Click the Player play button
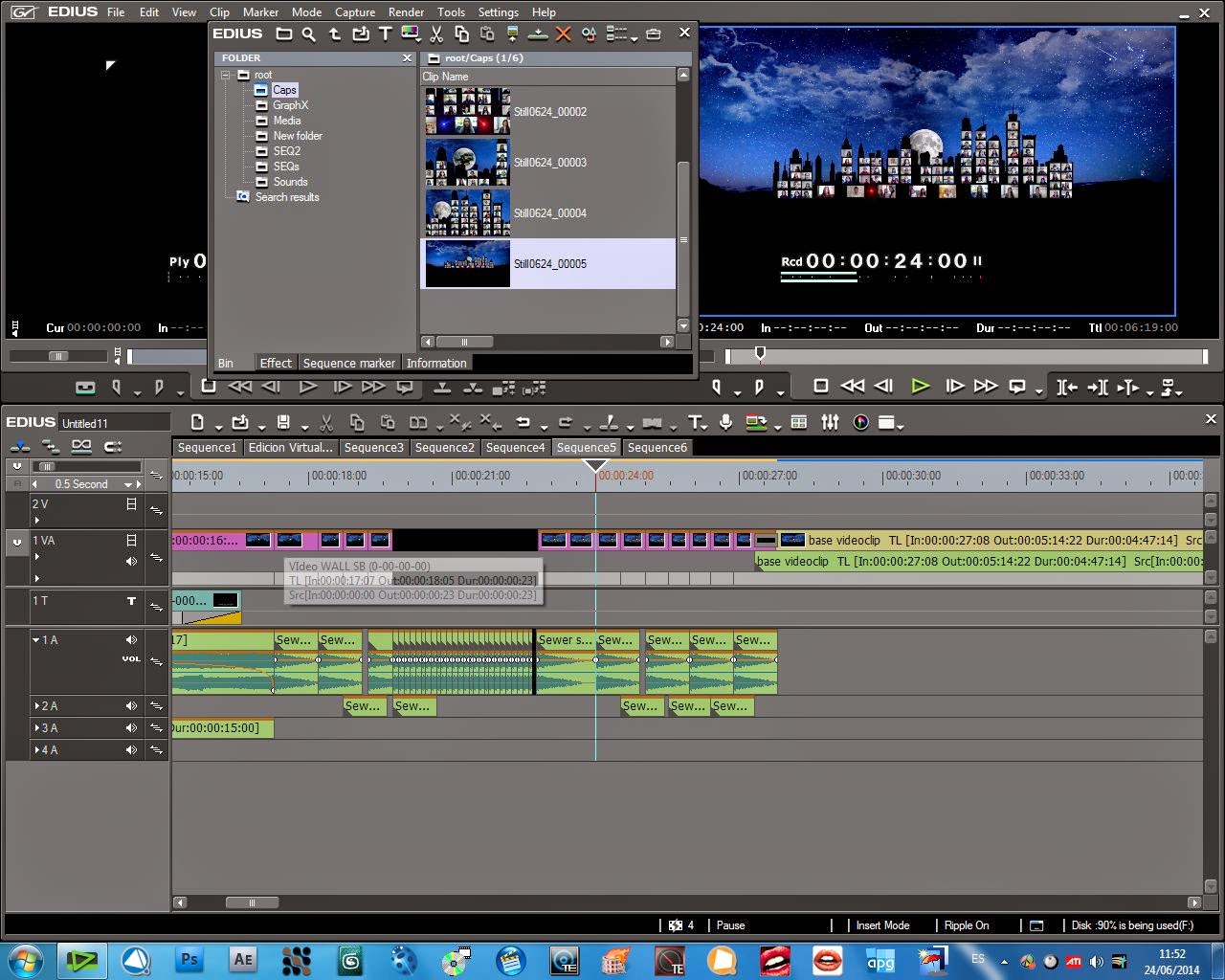Screen dimensions: 1225x980 point(307,387)
